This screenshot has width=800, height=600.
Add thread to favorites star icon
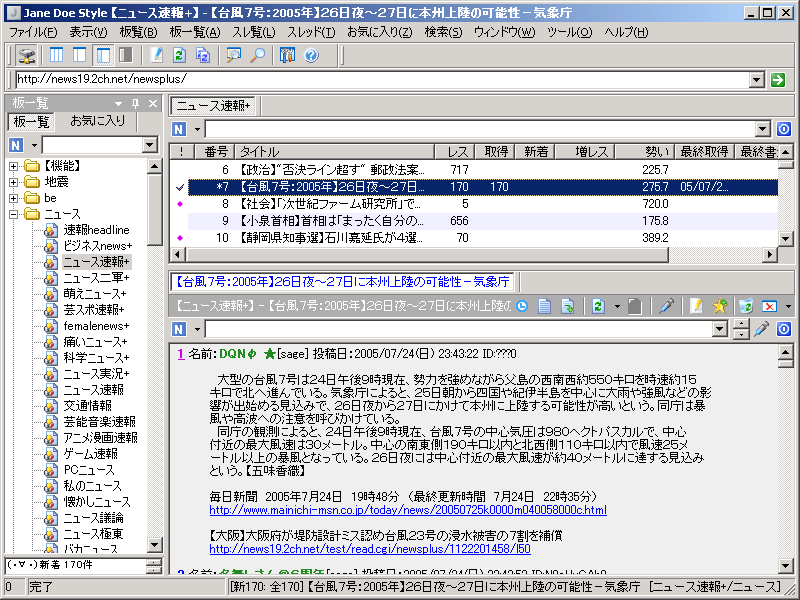click(720, 306)
